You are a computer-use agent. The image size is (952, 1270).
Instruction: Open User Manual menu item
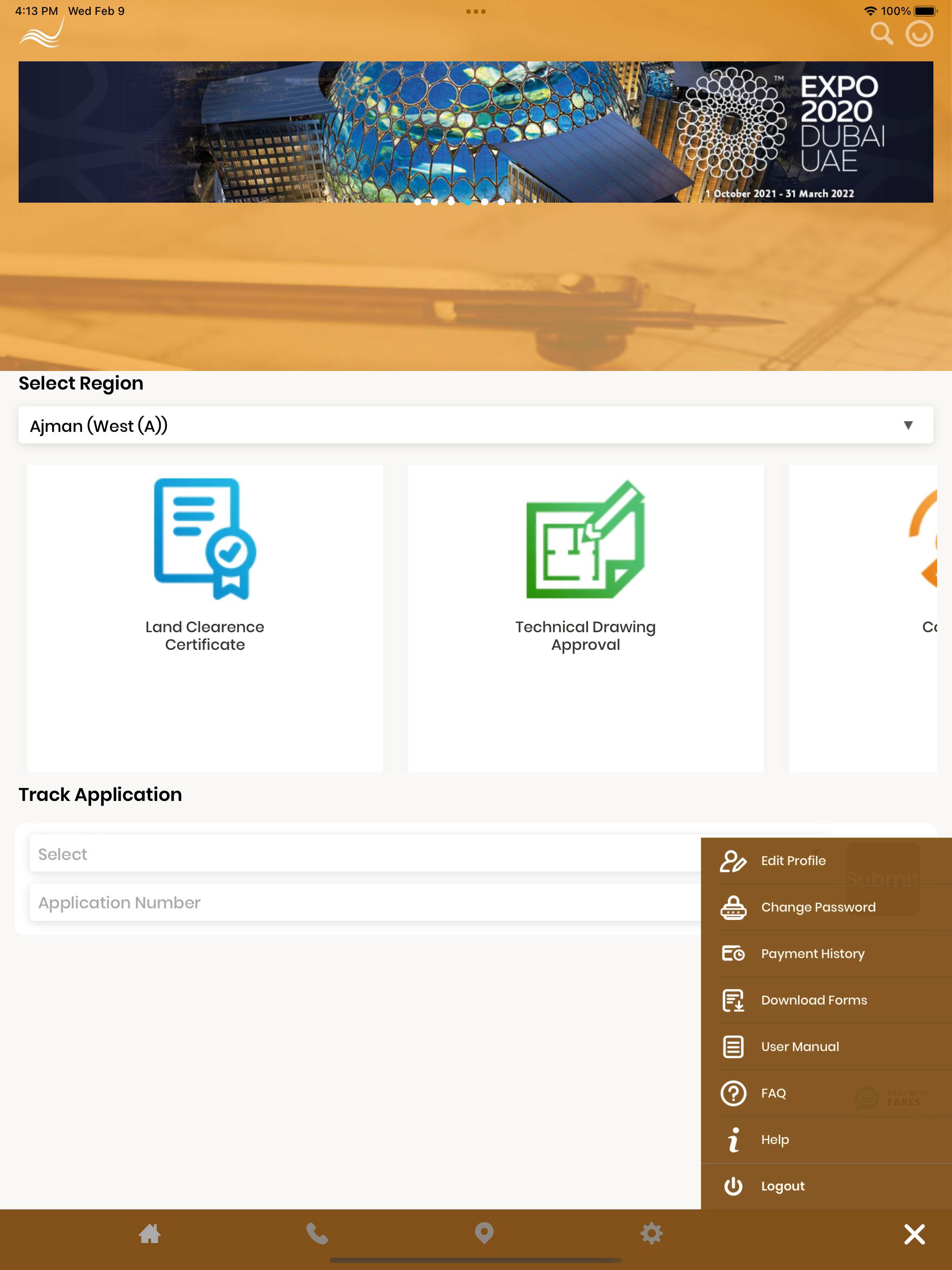click(x=826, y=1047)
